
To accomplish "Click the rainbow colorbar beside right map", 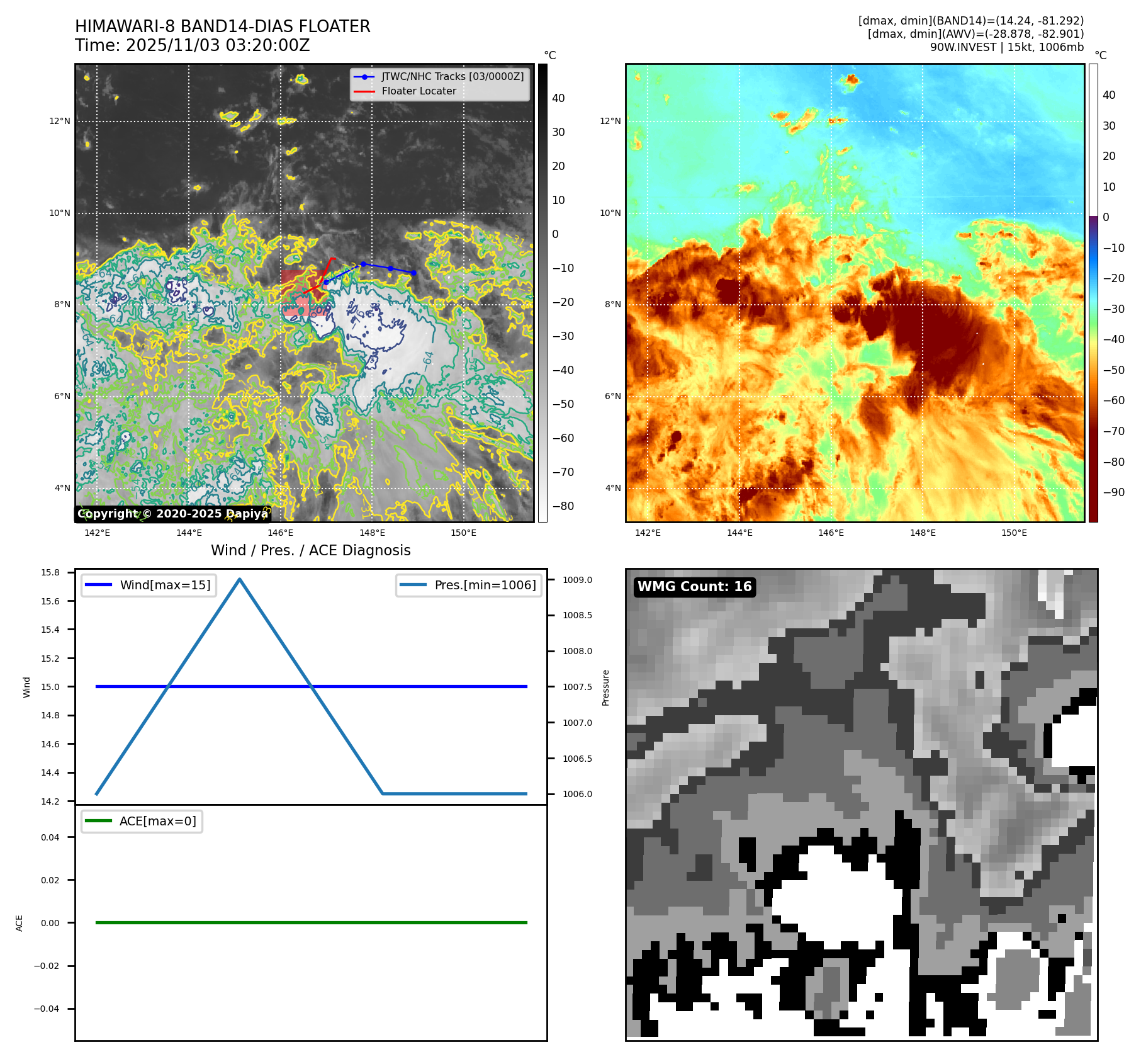I will (x=1093, y=293).
